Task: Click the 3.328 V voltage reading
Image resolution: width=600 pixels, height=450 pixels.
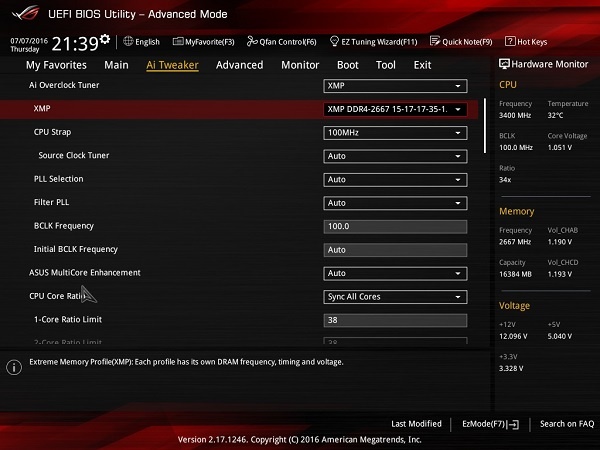Action: point(511,368)
